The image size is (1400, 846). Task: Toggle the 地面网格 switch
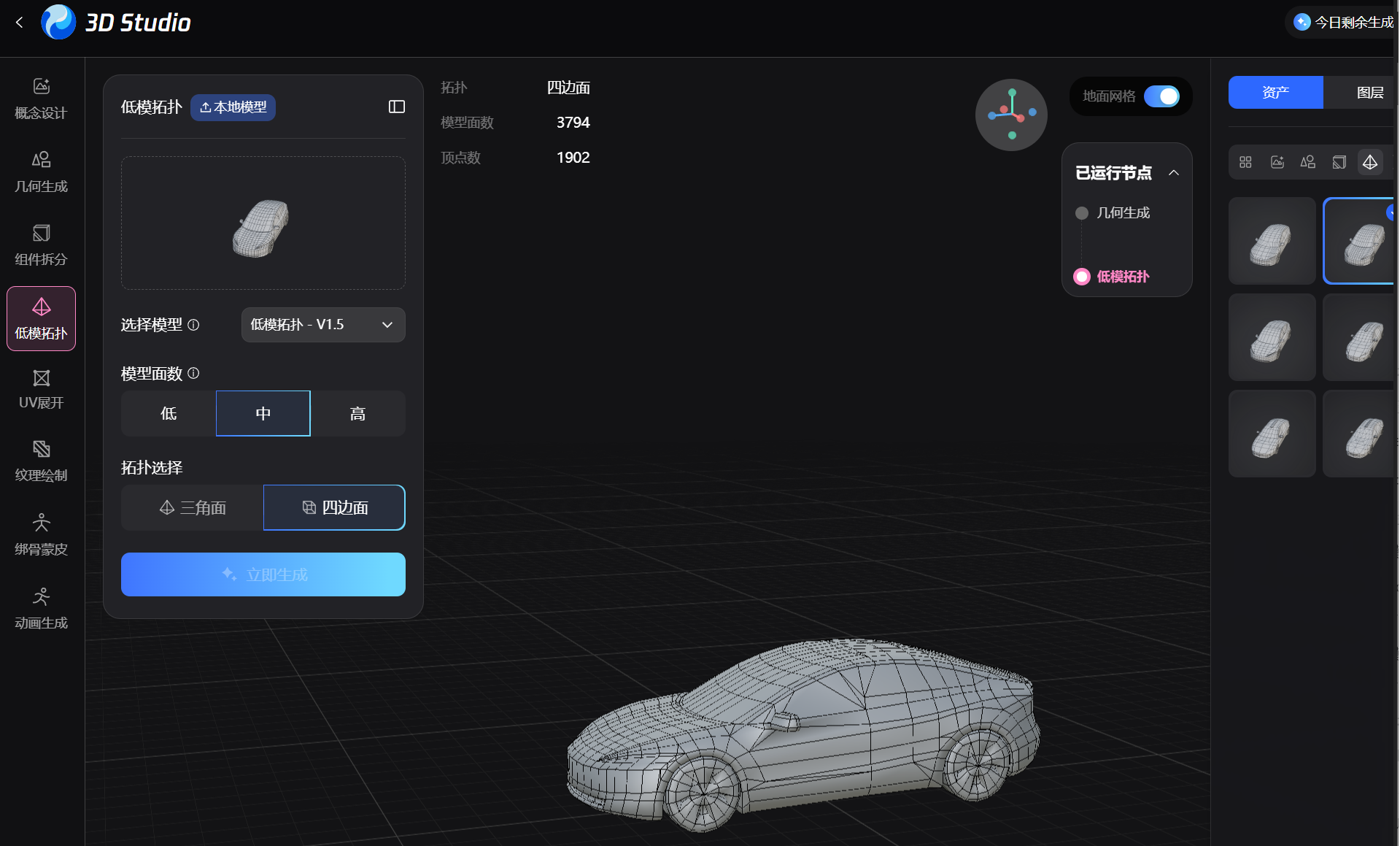1161,96
